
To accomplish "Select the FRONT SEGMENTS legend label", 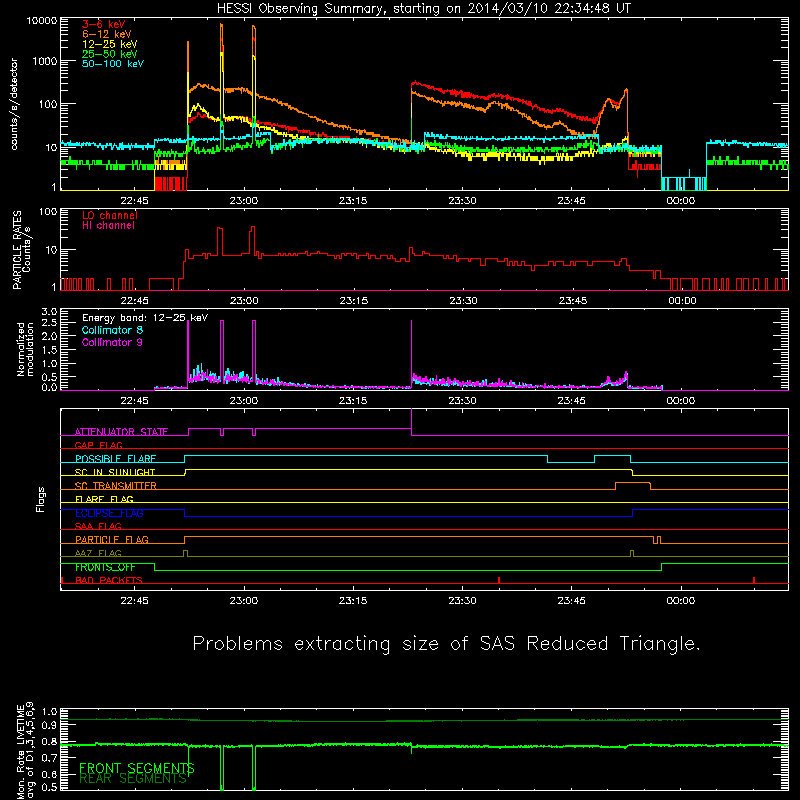I will (137, 768).
